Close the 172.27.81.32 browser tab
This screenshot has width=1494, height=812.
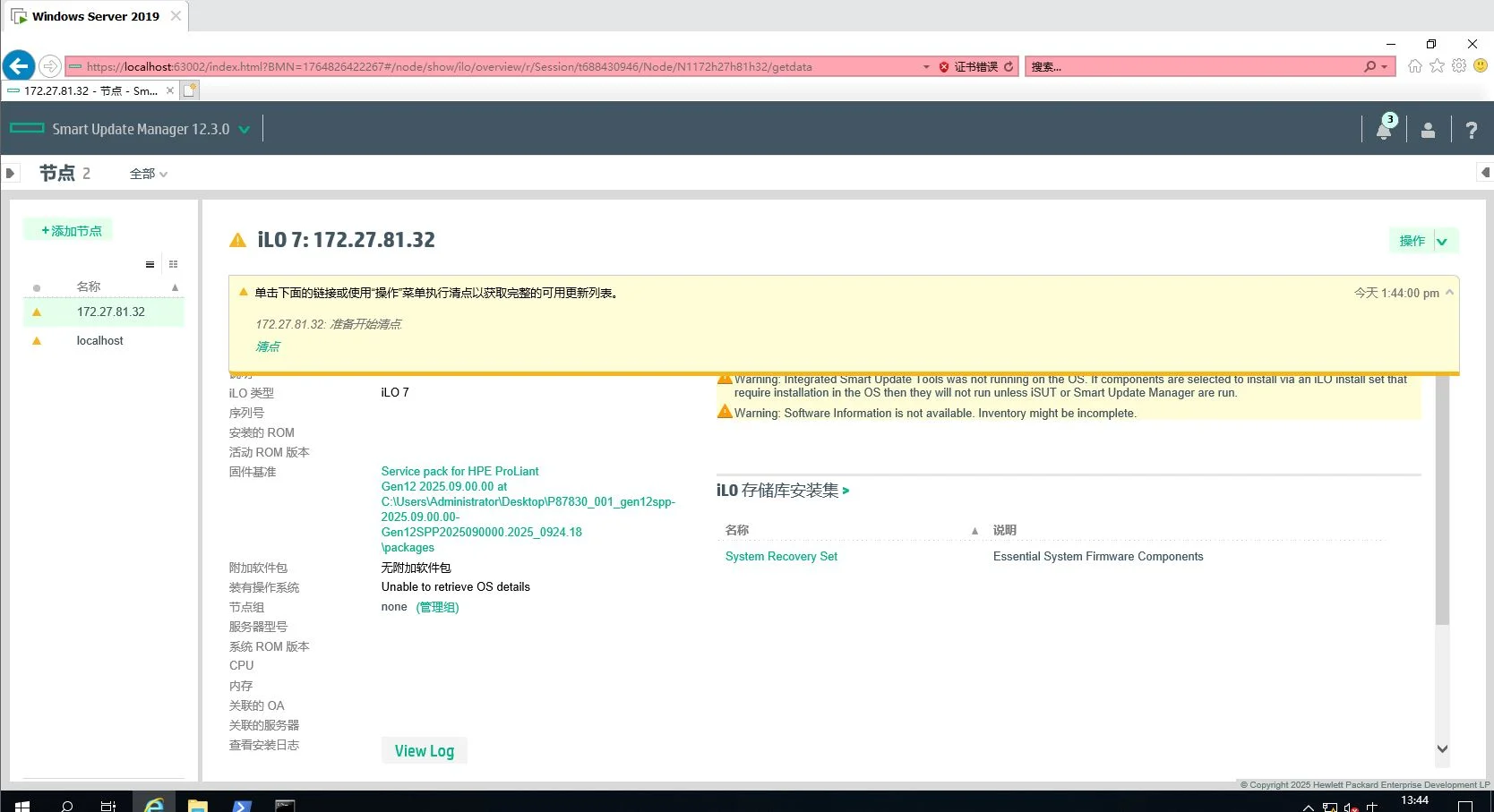pyautogui.click(x=170, y=90)
